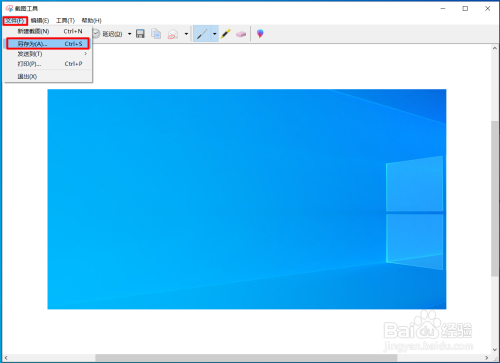Open the 编辑(E) menu

click(x=40, y=21)
